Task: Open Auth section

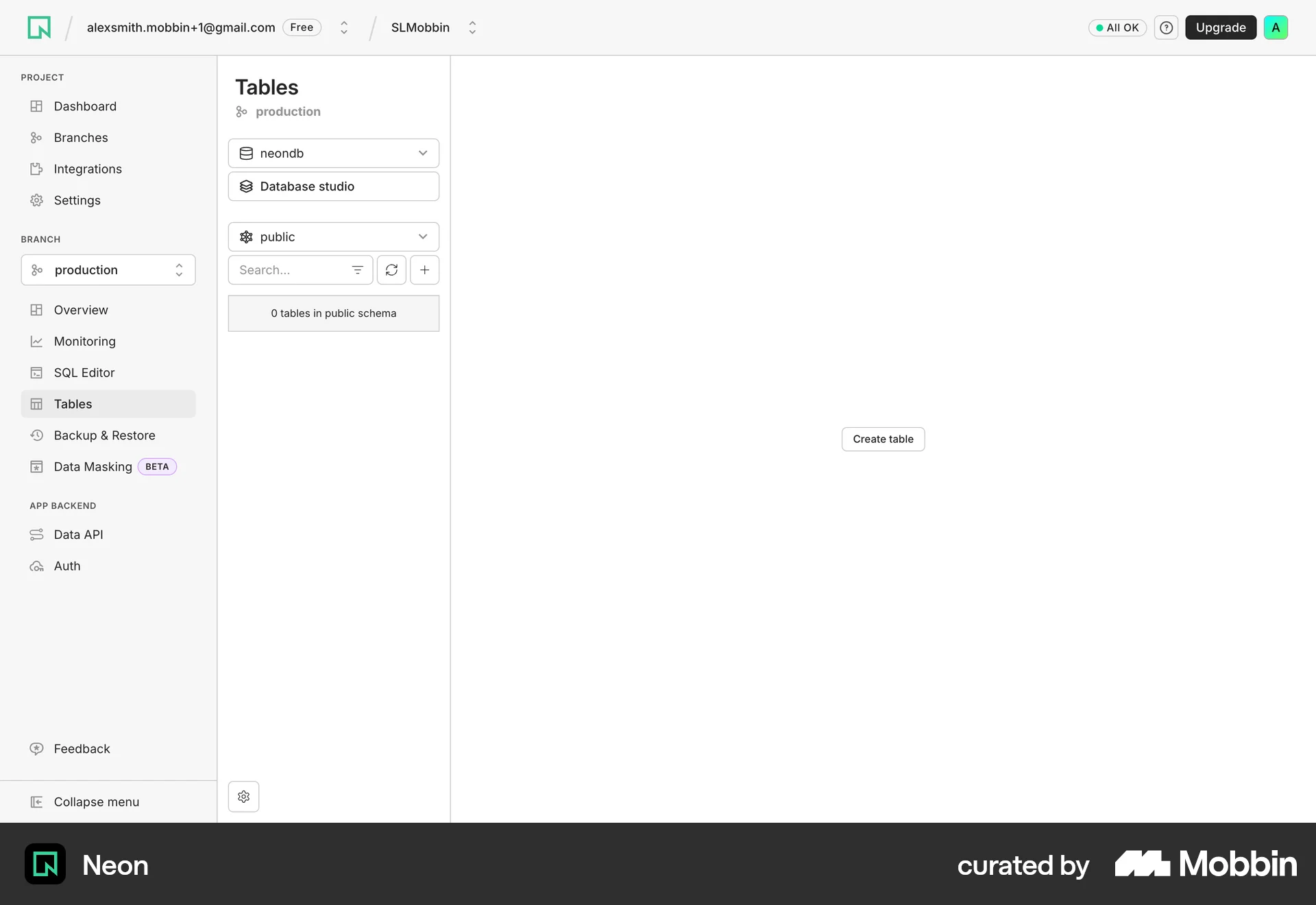Action: (108, 566)
